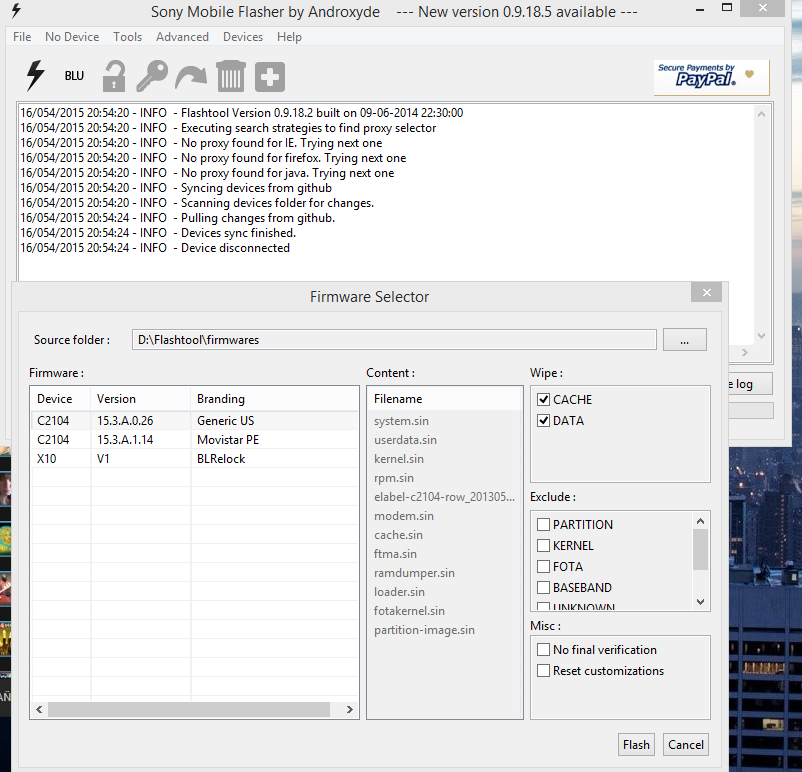Open the No Device menu
This screenshot has width=802, height=772.
pyautogui.click(x=72, y=37)
